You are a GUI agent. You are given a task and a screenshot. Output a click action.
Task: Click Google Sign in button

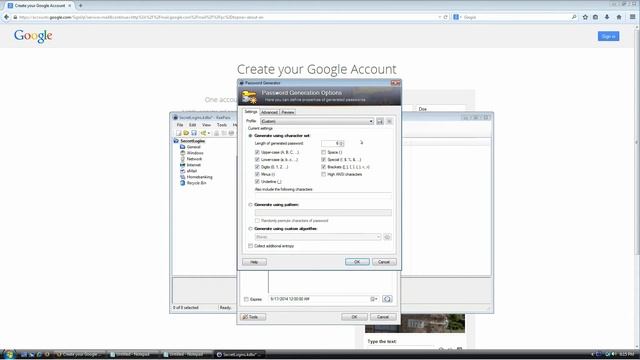pos(608,36)
